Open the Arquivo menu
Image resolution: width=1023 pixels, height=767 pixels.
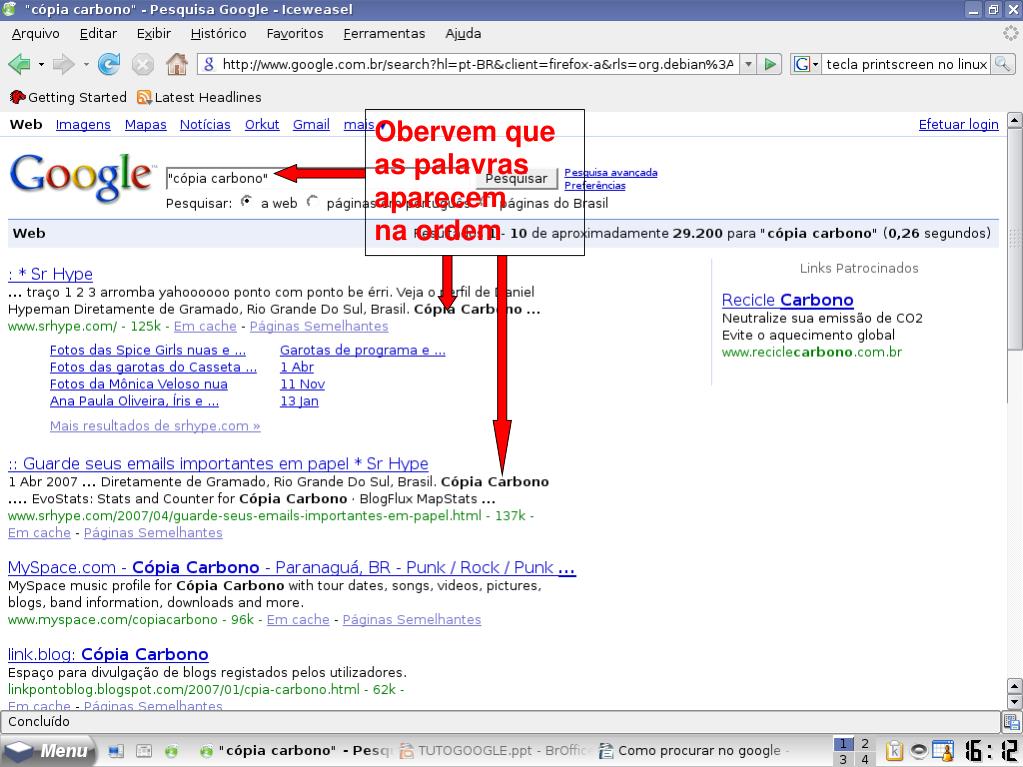(x=35, y=33)
